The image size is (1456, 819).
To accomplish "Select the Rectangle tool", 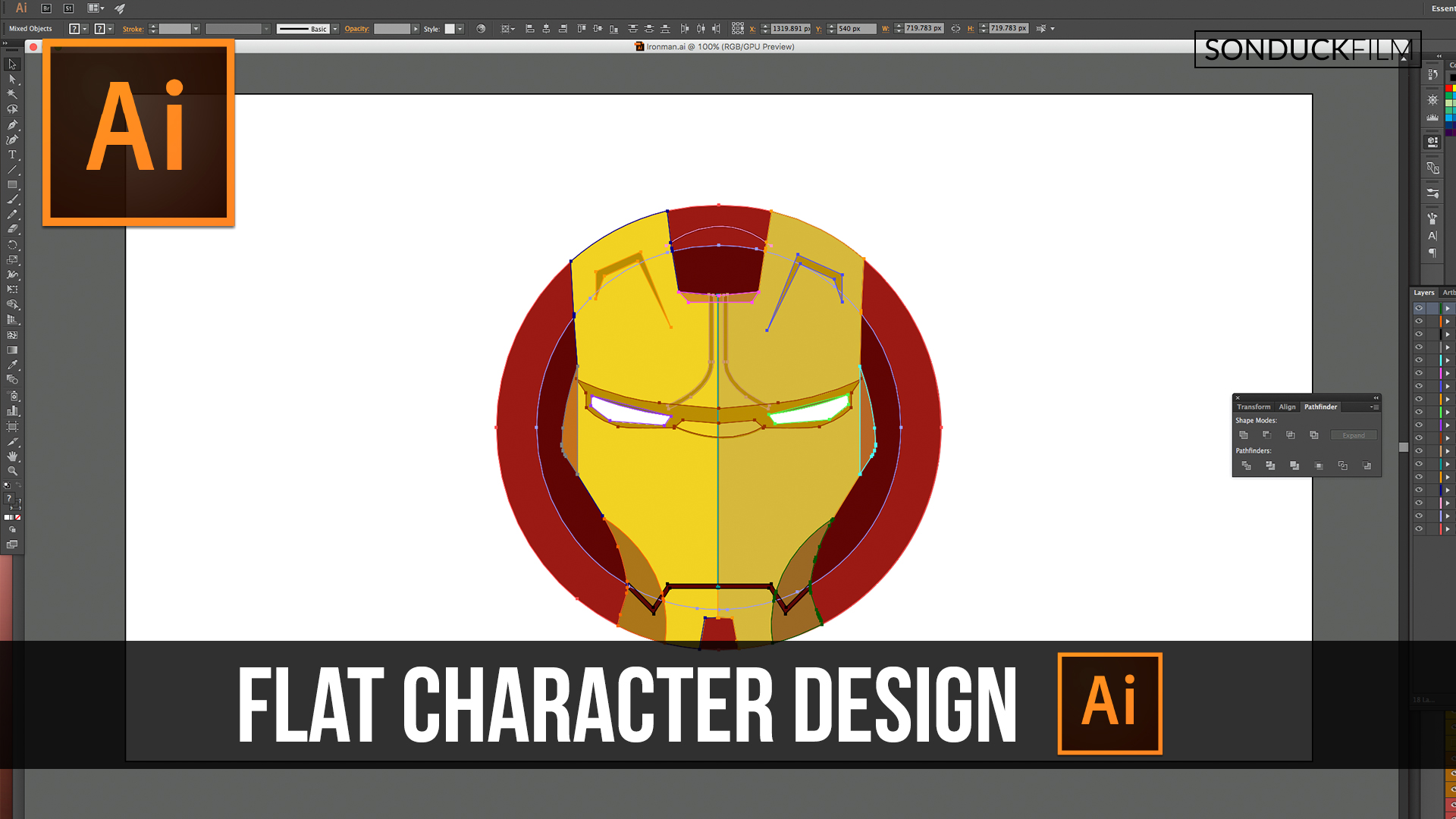I will pyautogui.click(x=12, y=184).
